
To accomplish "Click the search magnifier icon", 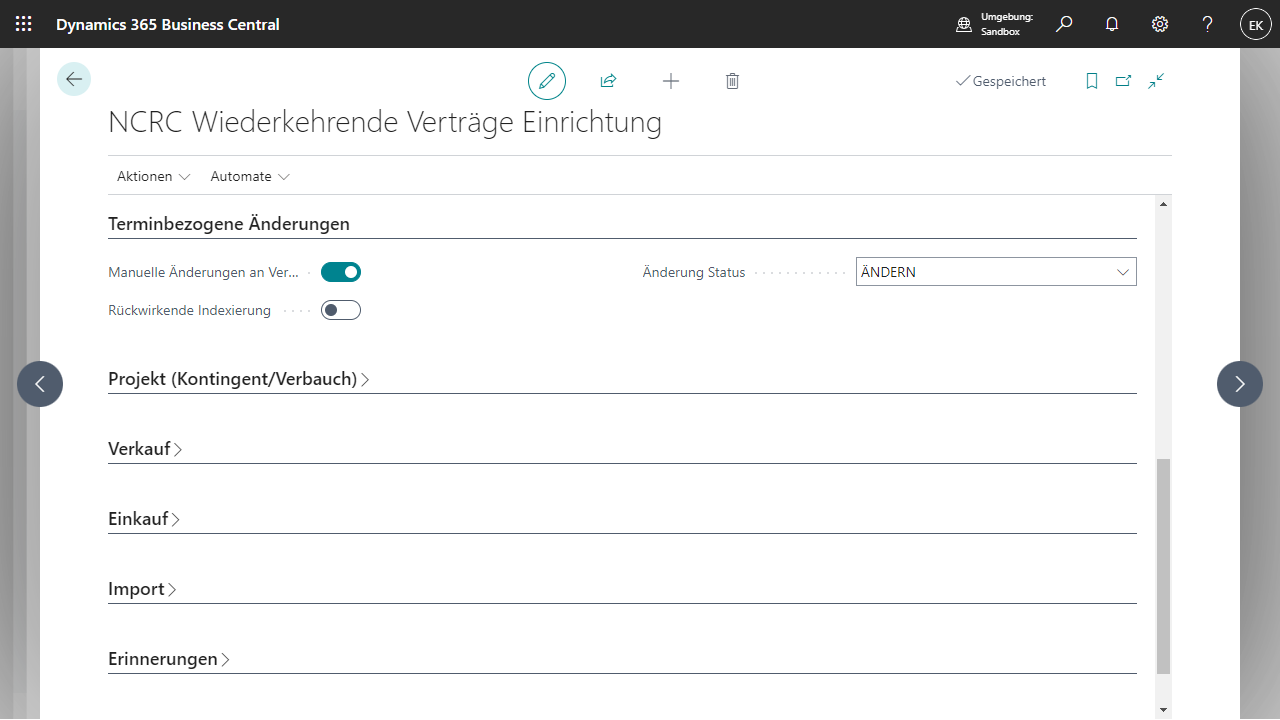I will click(1064, 24).
